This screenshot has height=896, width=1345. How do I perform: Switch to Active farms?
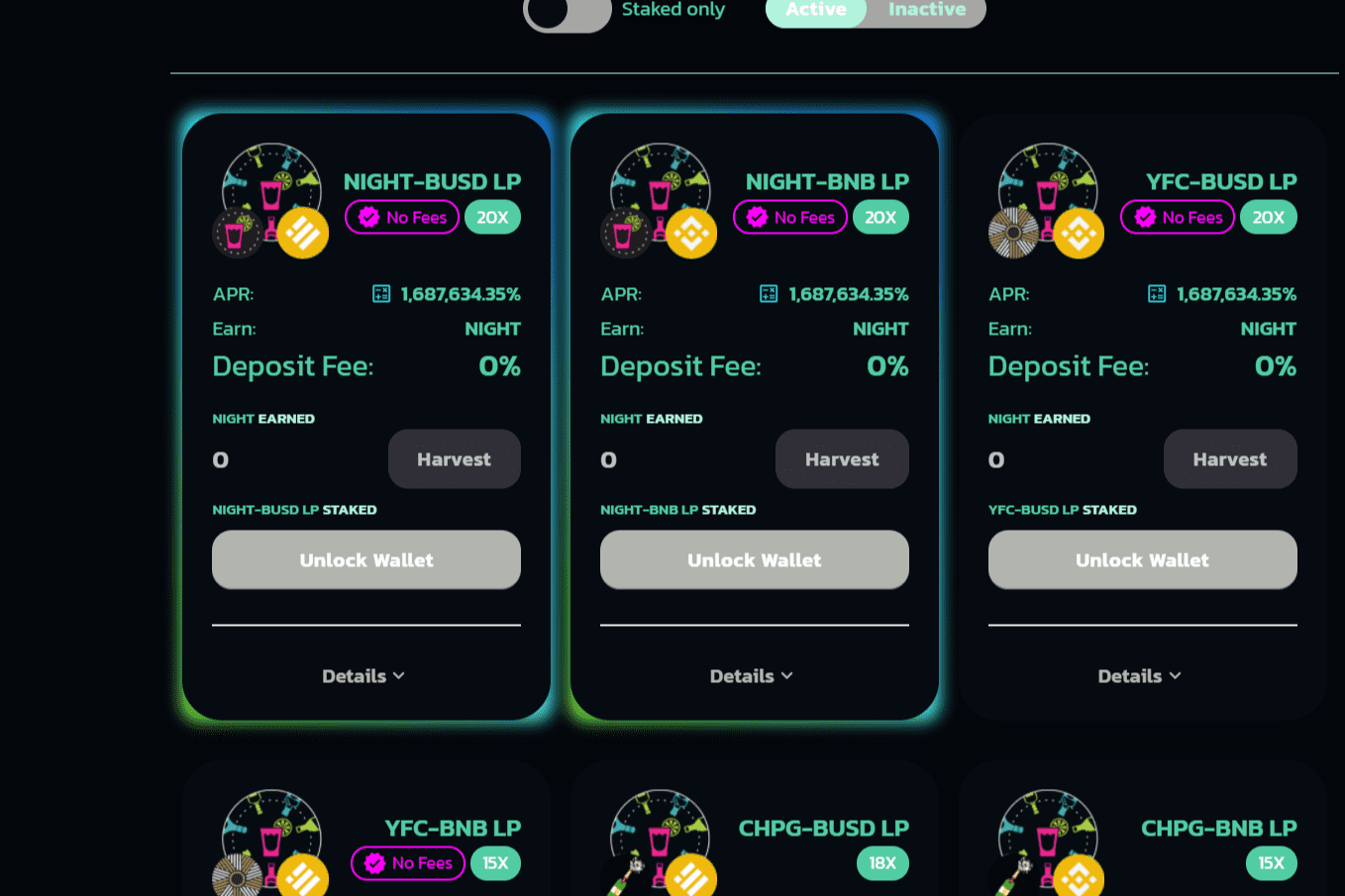point(816,11)
